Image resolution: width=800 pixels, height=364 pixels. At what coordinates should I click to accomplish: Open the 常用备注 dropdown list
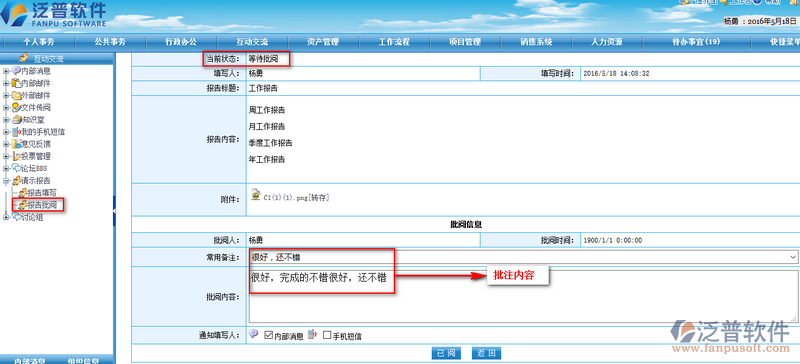coord(793,257)
